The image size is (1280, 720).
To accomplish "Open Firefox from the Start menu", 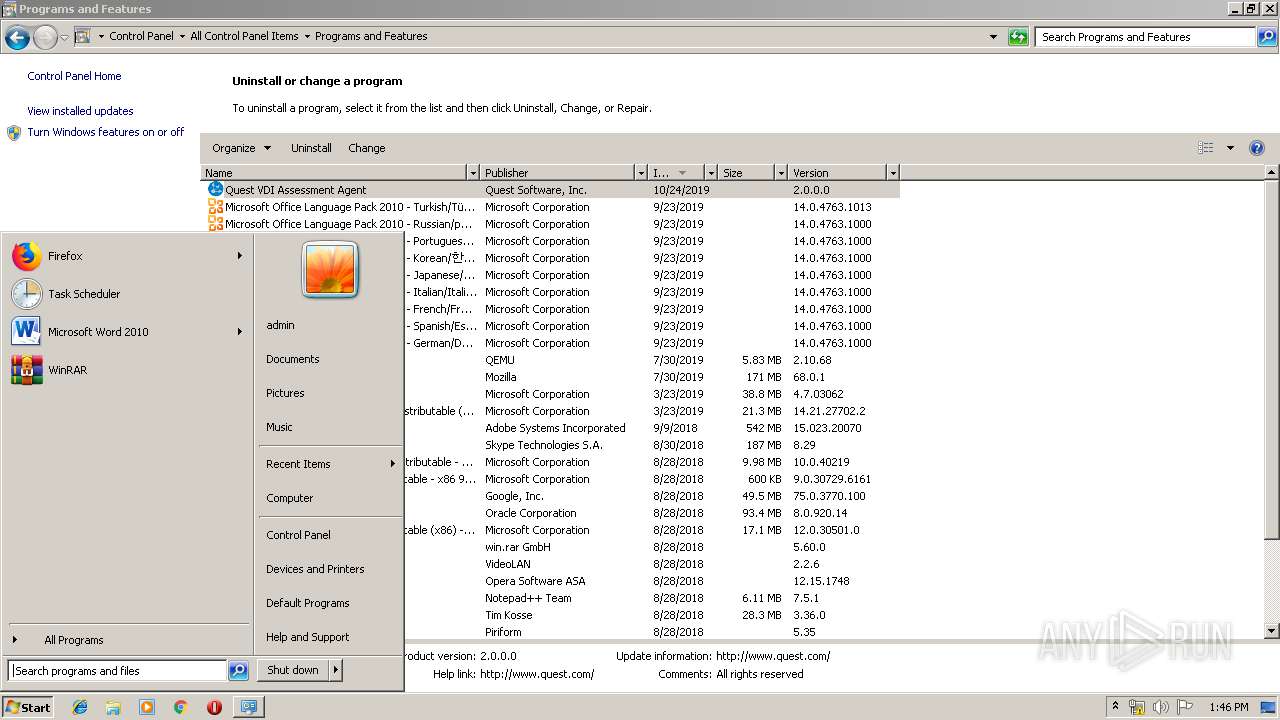I will coord(127,256).
